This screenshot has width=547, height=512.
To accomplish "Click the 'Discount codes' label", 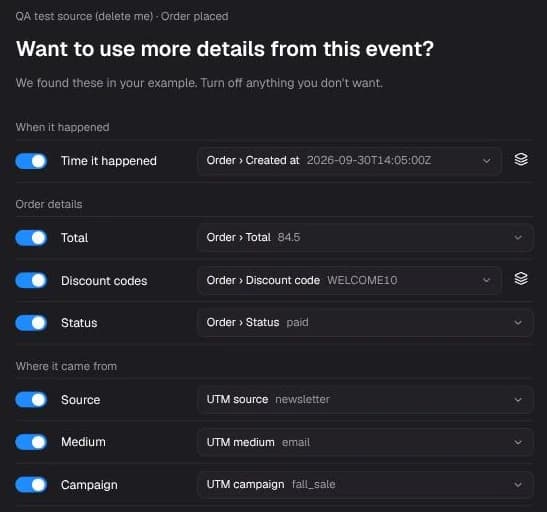I will [104, 281].
